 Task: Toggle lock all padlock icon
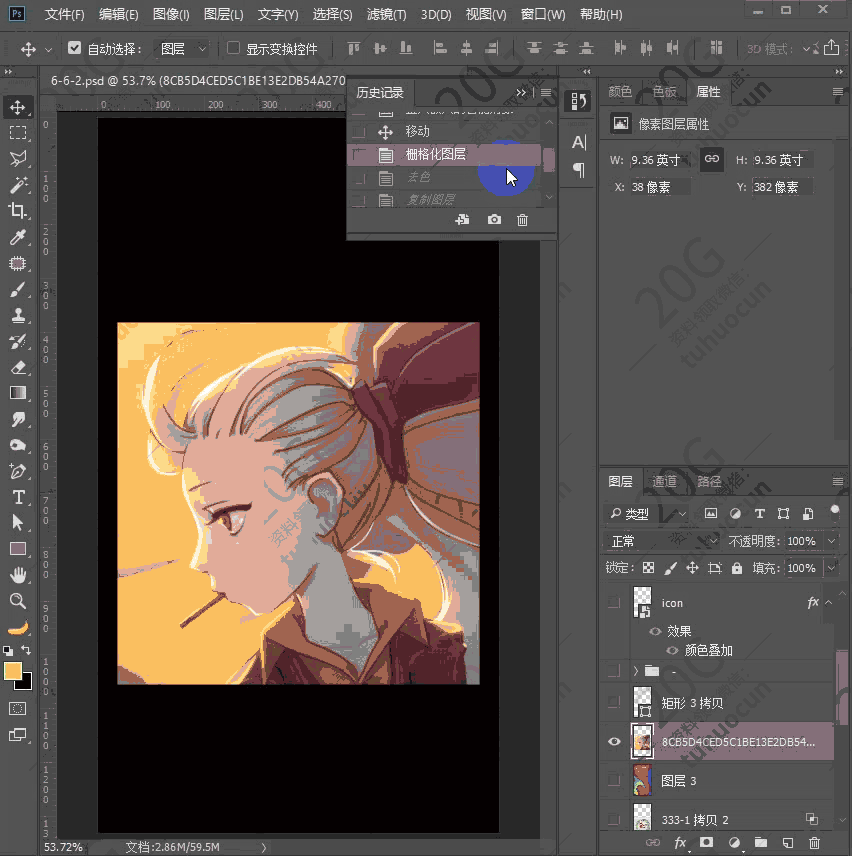coord(737,568)
